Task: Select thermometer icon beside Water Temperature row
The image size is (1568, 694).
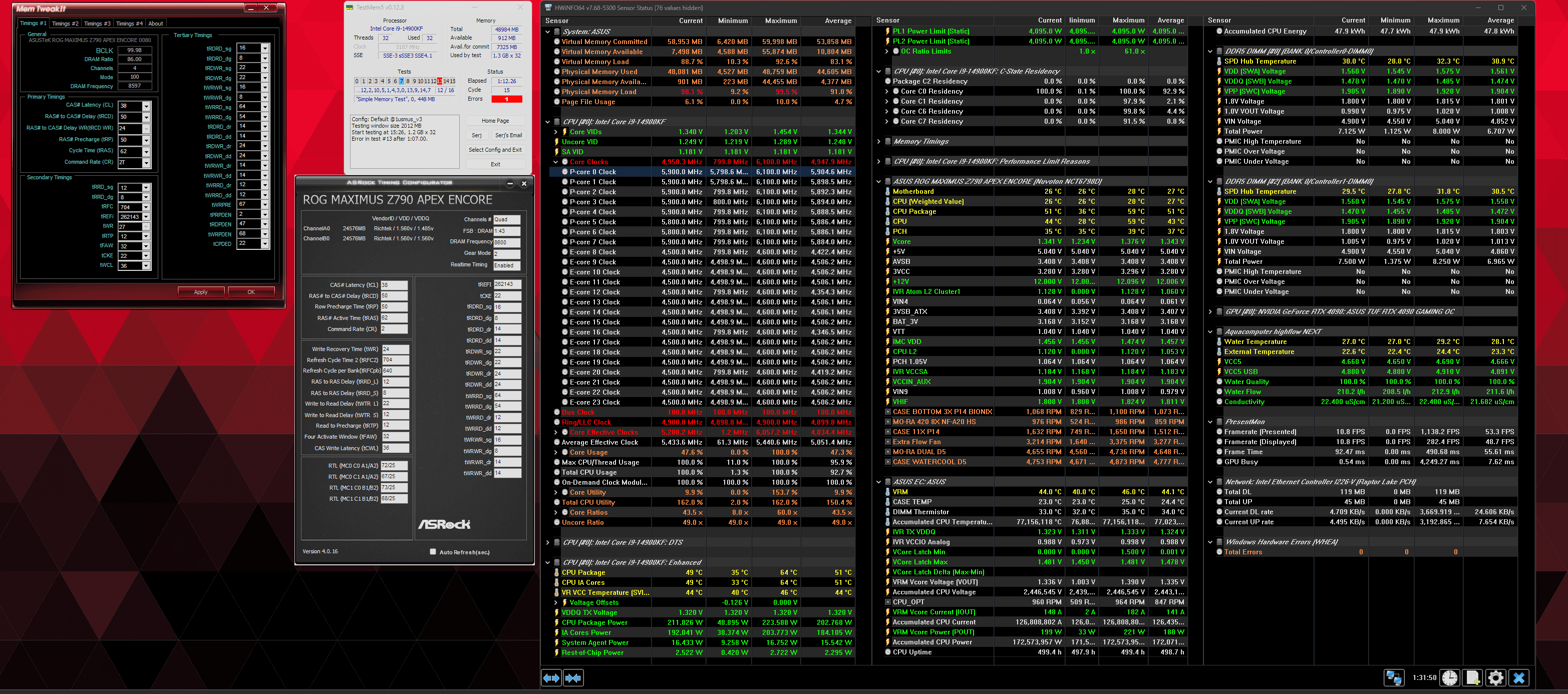Action: pyautogui.click(x=1219, y=341)
